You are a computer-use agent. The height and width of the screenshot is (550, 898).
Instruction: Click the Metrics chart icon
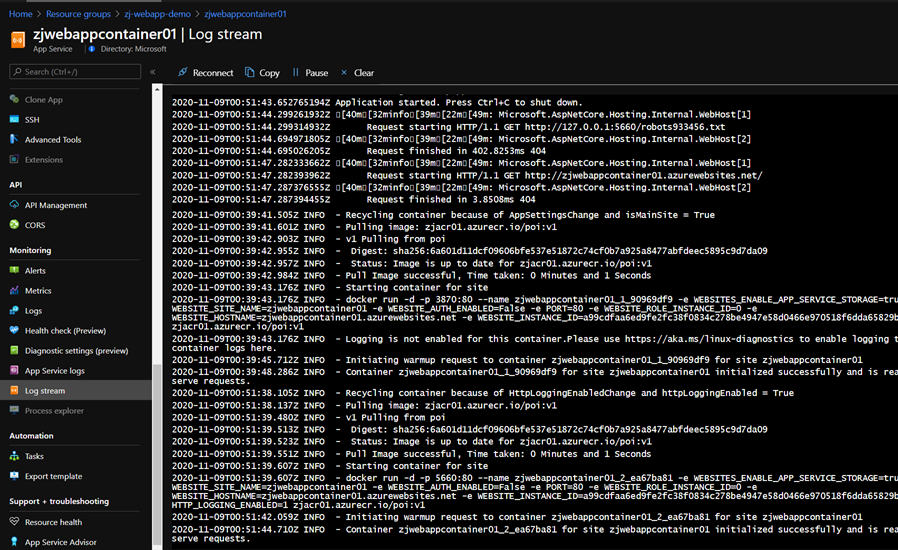coord(14,290)
